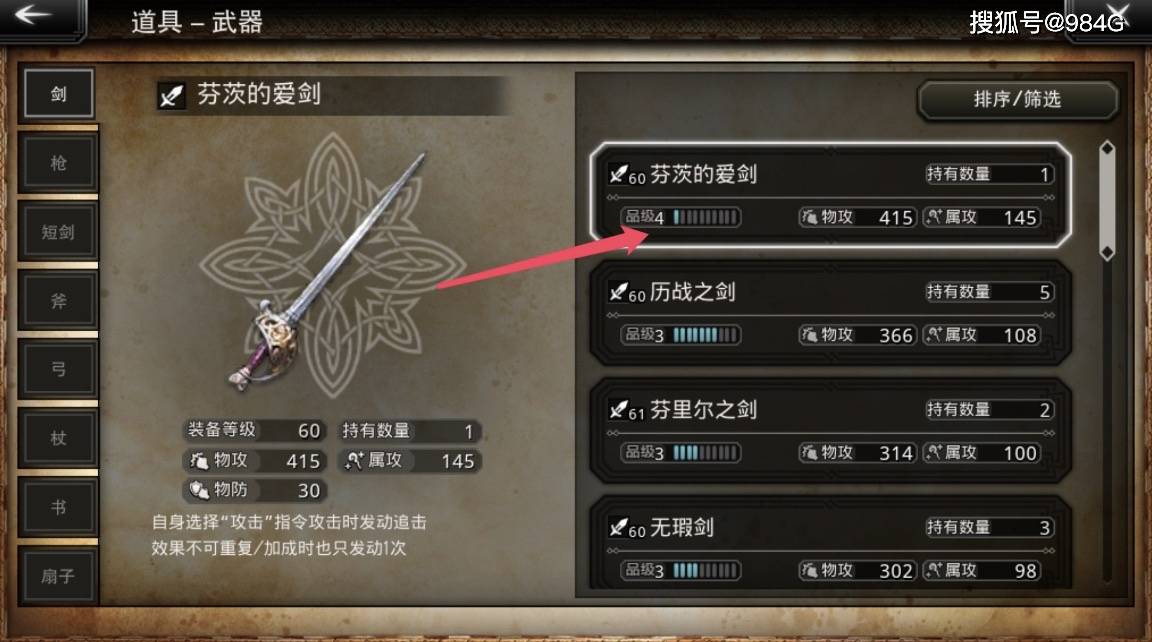1152x642 pixels.
Task: Select the 书 book category tab
Action: pyautogui.click(x=59, y=508)
